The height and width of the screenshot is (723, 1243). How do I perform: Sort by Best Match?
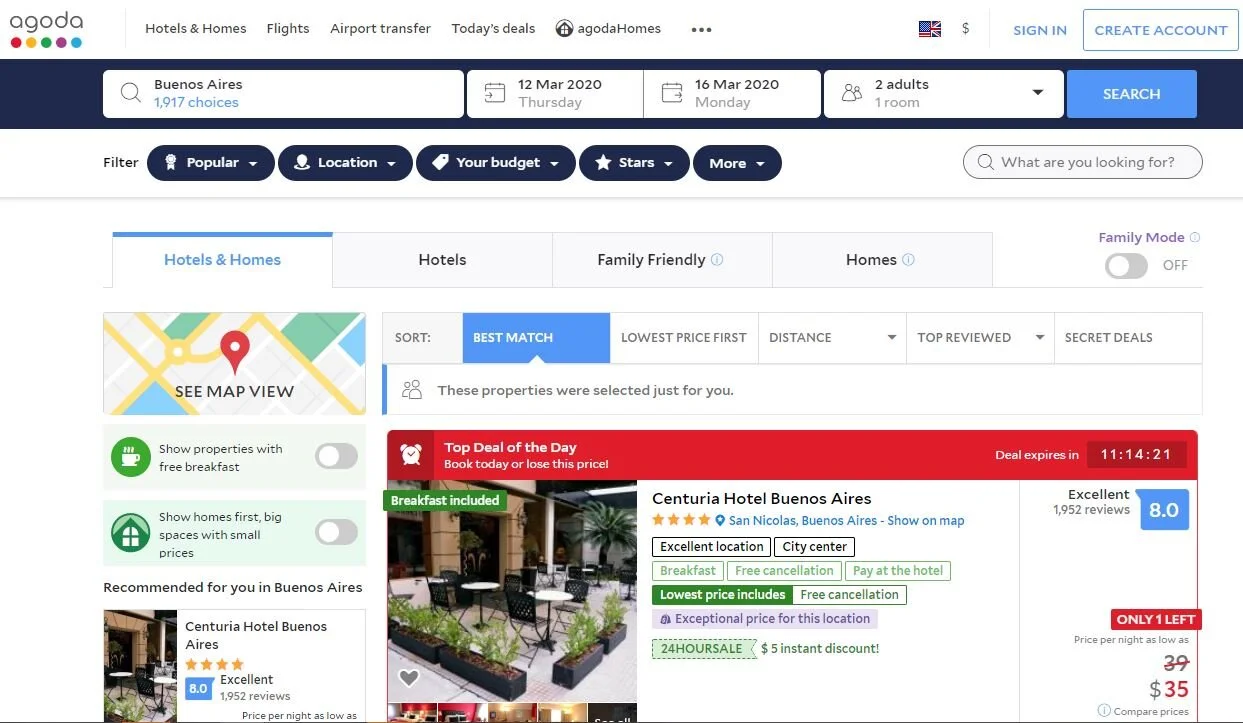point(536,338)
